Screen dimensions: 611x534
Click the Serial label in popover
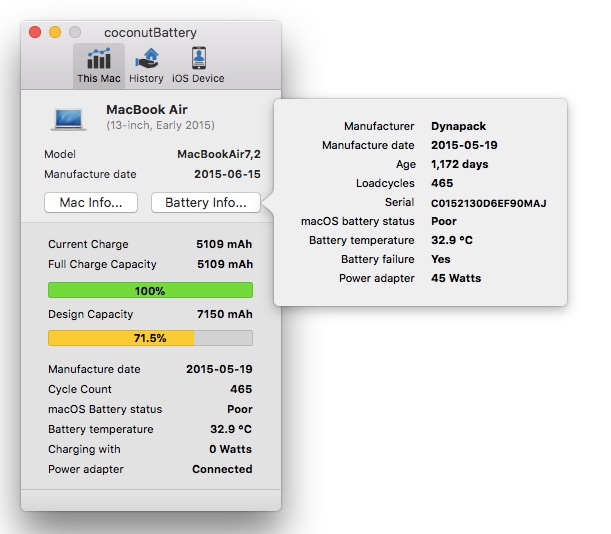pos(399,202)
